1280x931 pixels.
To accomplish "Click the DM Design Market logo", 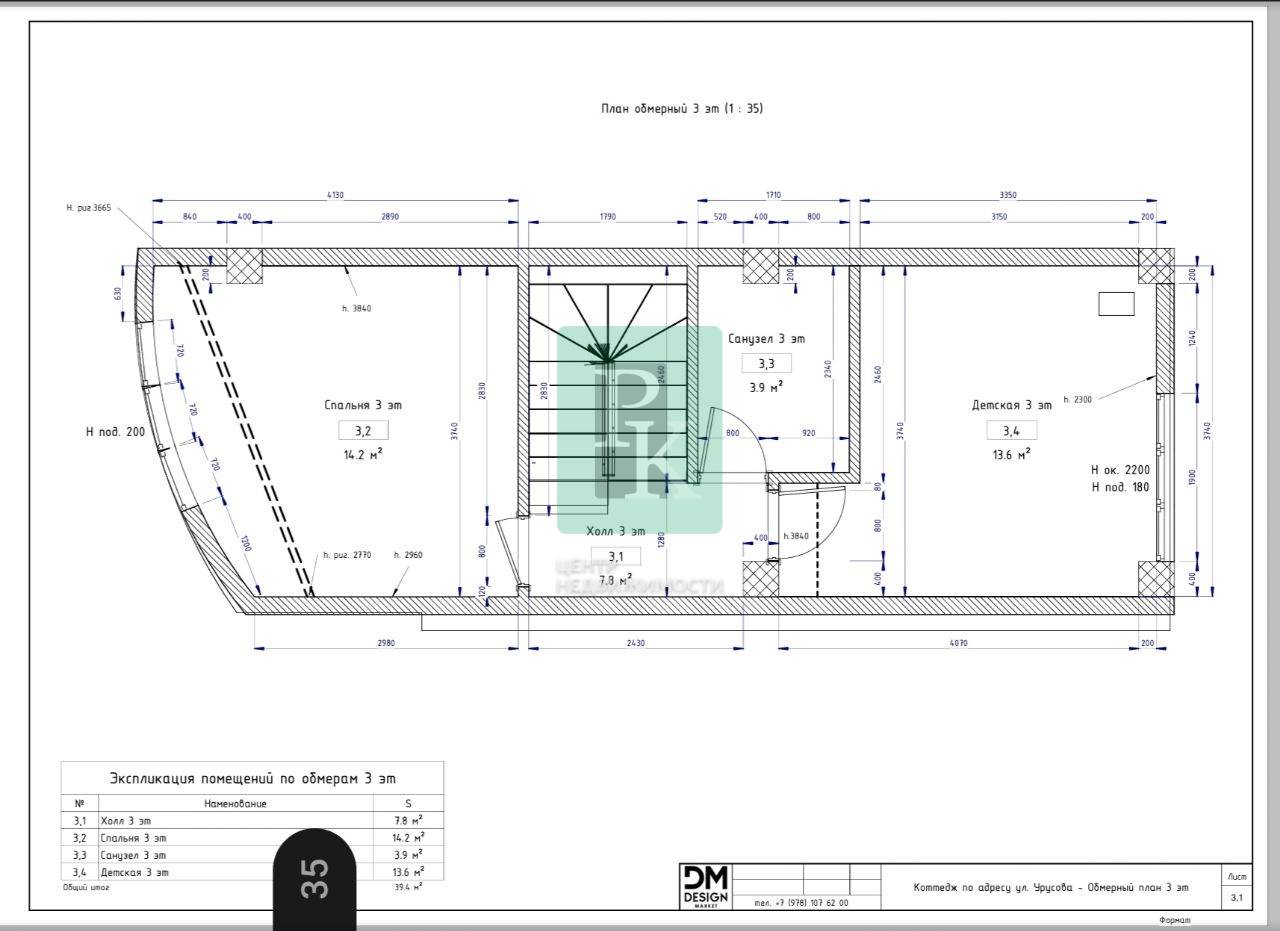I will coord(705,887).
